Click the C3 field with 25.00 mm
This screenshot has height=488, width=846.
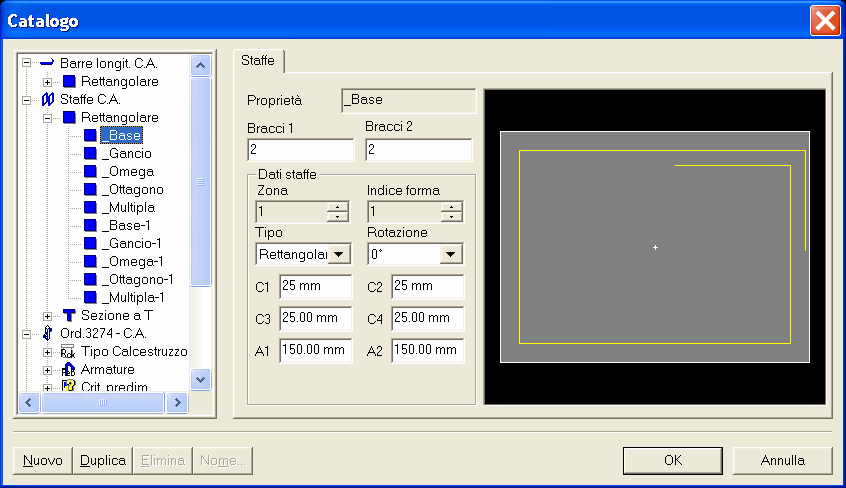[x=316, y=318]
